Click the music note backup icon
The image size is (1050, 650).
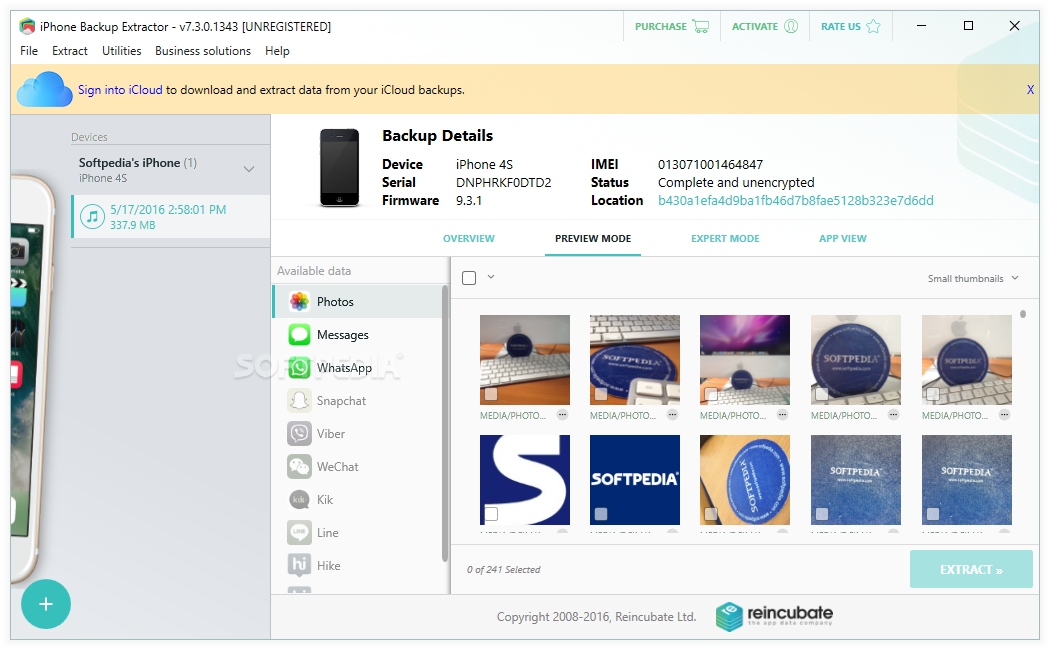(92, 217)
